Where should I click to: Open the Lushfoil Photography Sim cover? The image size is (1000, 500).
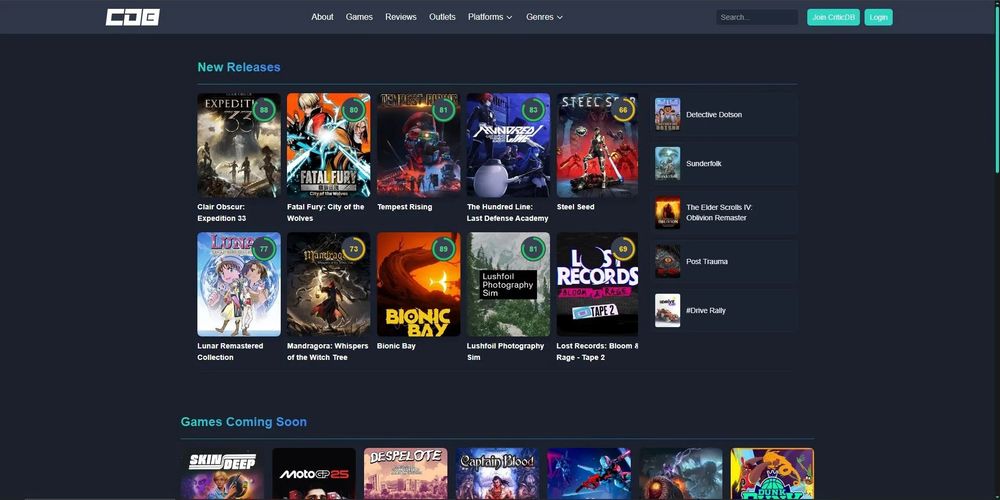click(508, 284)
